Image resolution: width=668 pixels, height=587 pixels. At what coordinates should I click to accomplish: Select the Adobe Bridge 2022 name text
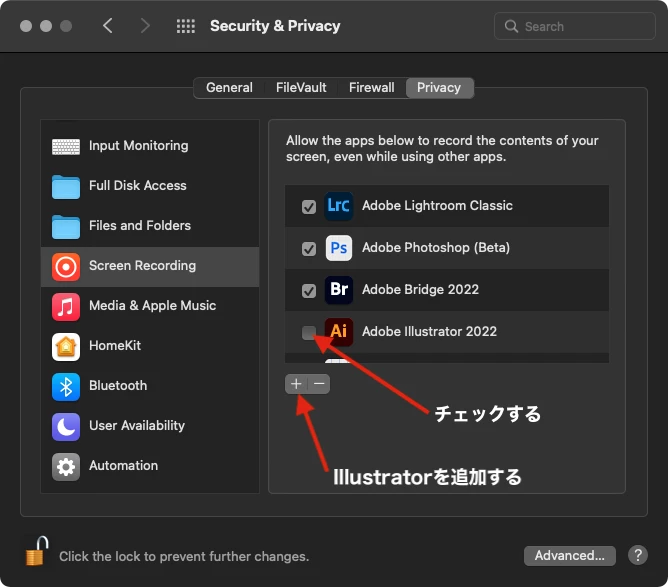420,290
